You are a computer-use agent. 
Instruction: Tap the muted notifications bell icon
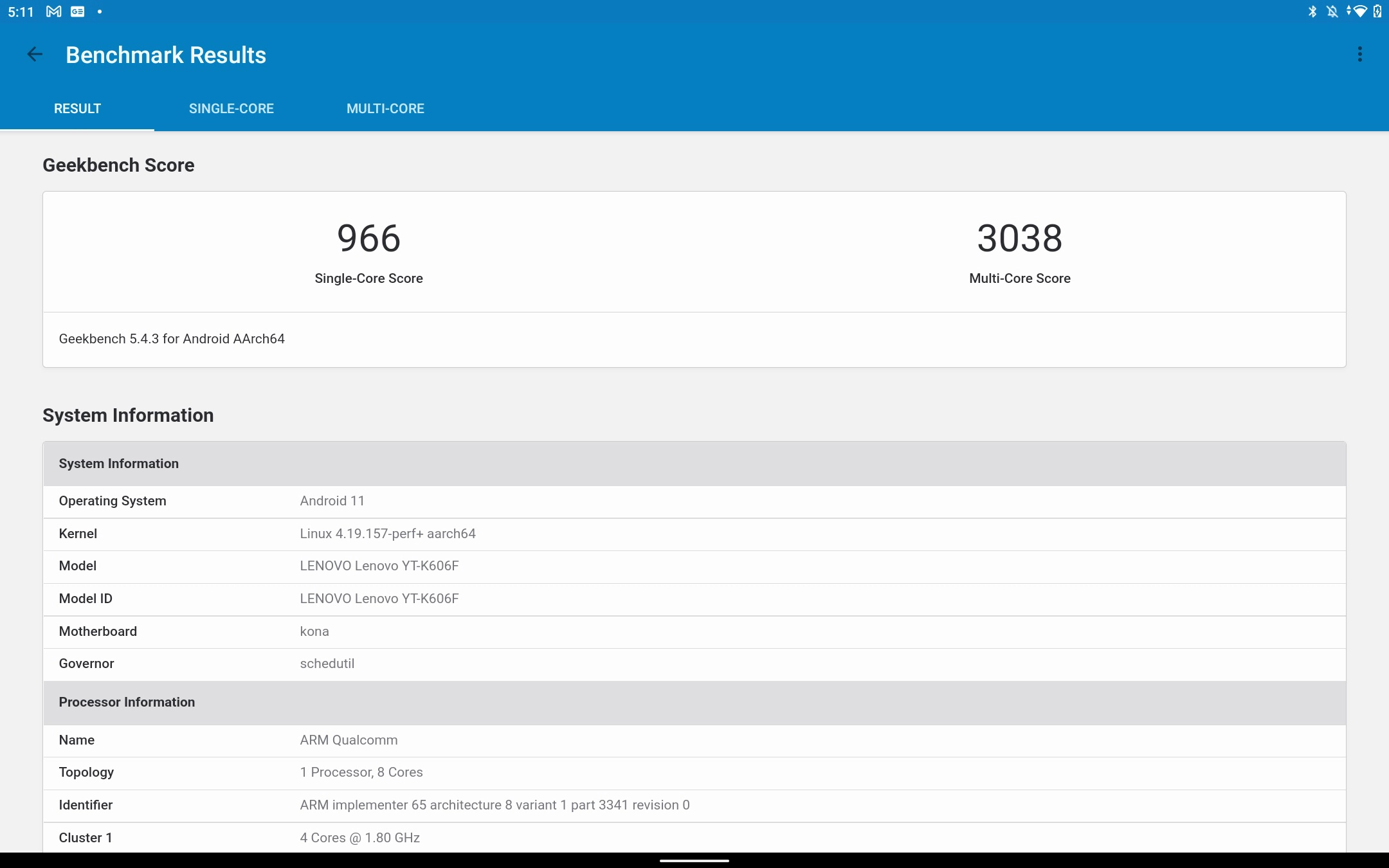tap(1332, 12)
